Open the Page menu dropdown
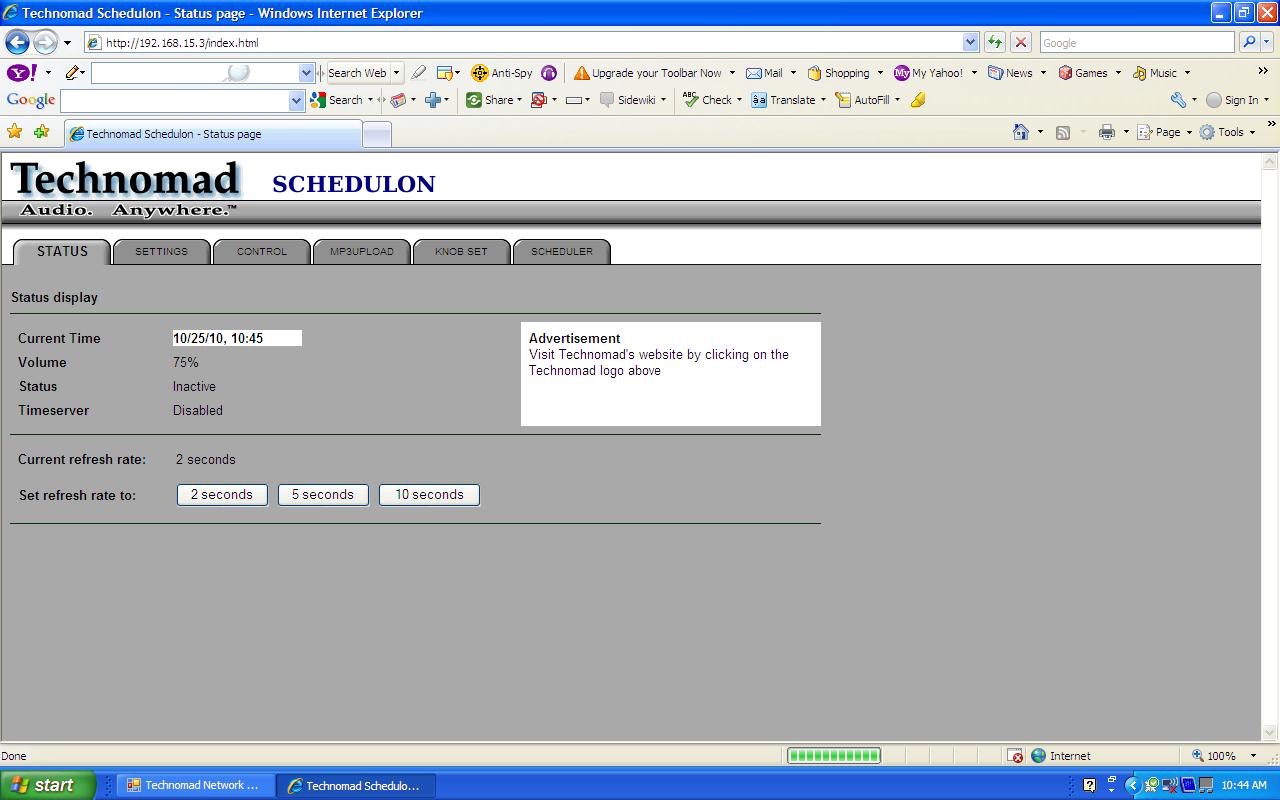 click(1189, 132)
